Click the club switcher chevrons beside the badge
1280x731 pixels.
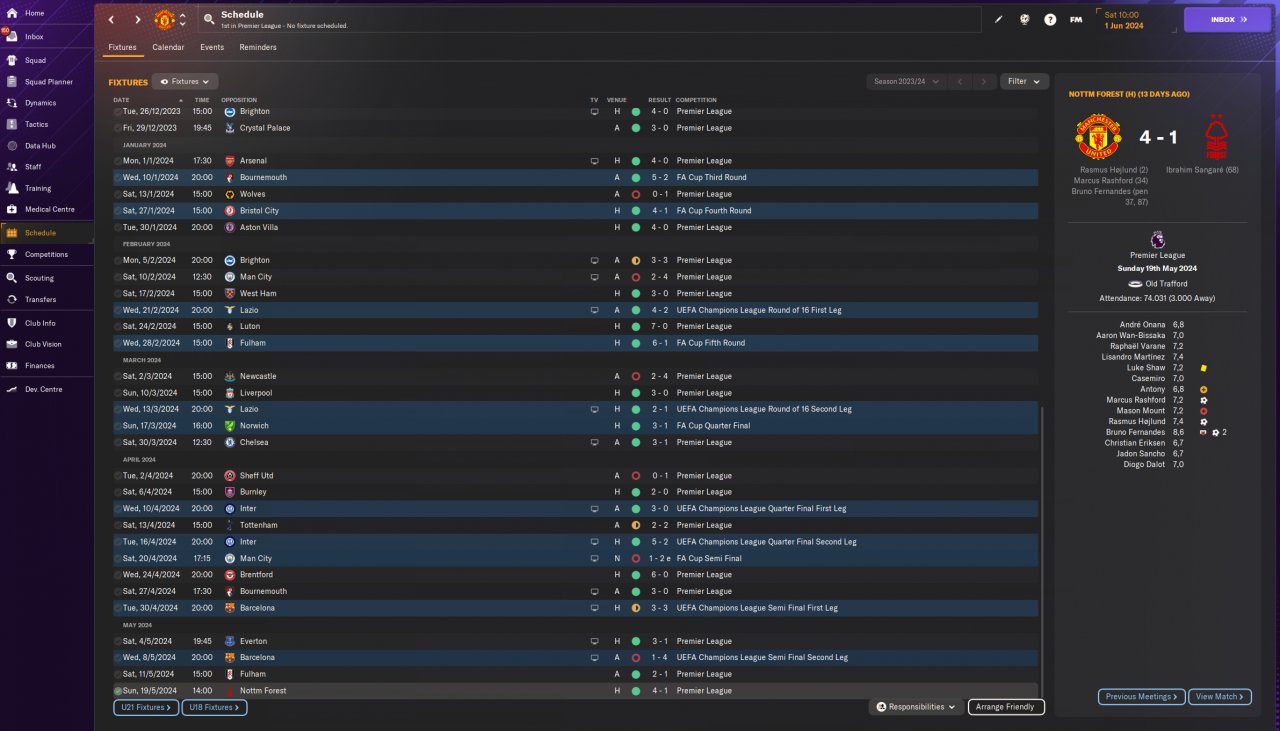[x=182, y=19]
